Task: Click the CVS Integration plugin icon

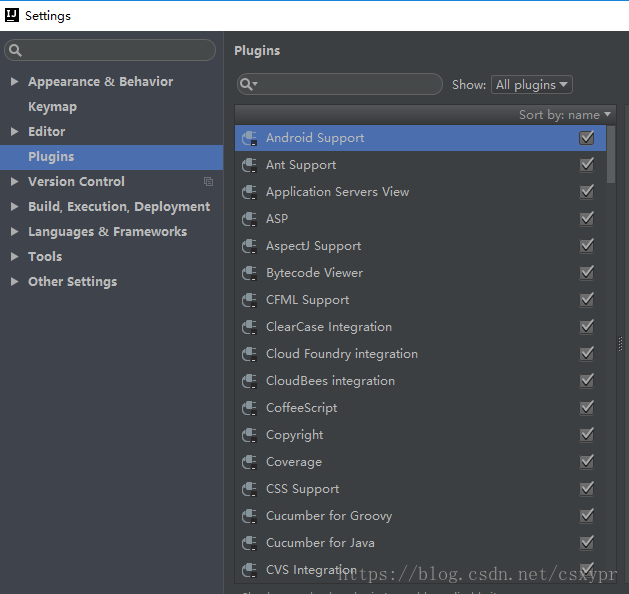Action: tap(249, 570)
